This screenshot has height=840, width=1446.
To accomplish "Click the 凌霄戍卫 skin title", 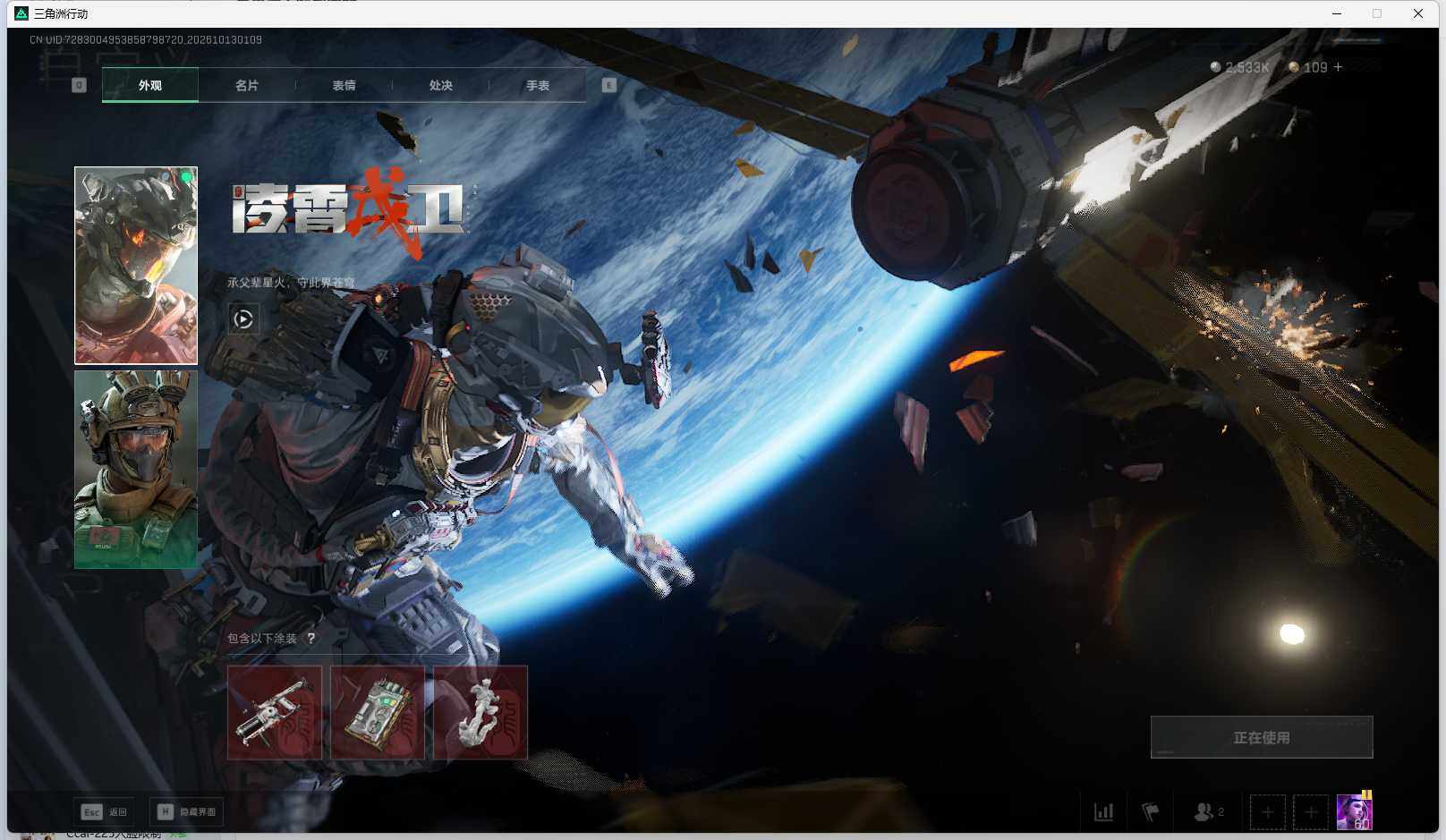I will coord(352,211).
